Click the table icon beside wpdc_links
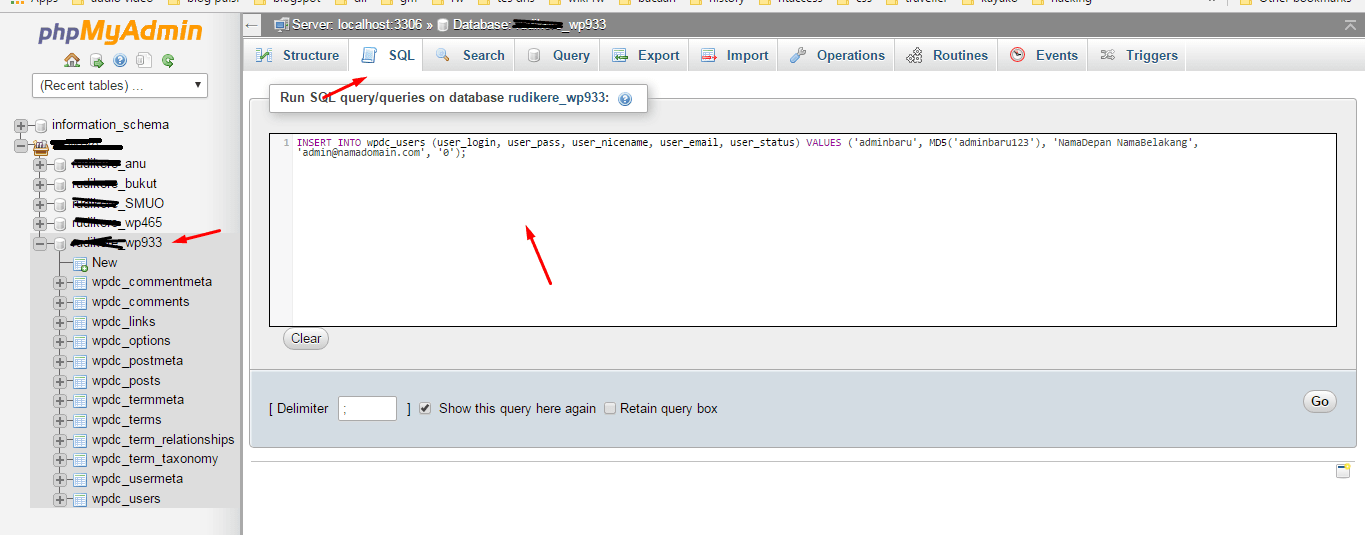This screenshot has width=1365, height=535. (x=81, y=322)
